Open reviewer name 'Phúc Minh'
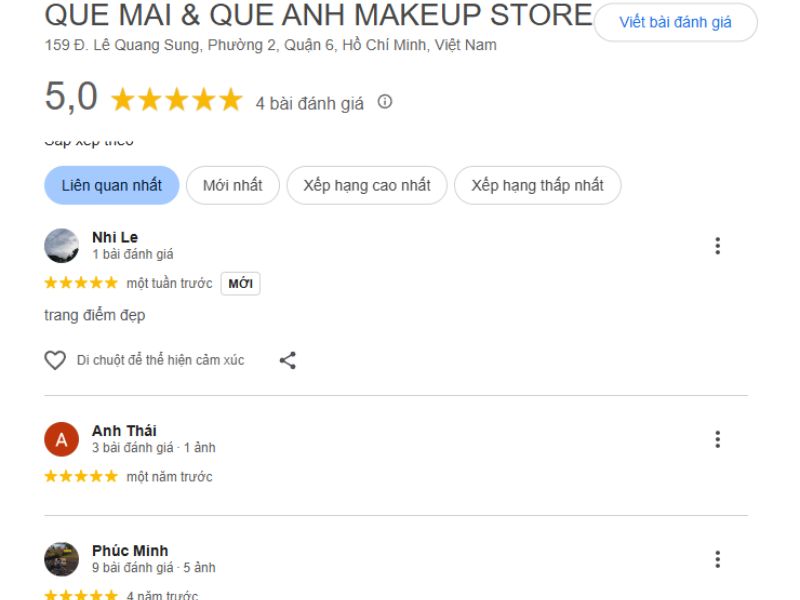Image resolution: width=800 pixels, height=600 pixels. [130, 551]
